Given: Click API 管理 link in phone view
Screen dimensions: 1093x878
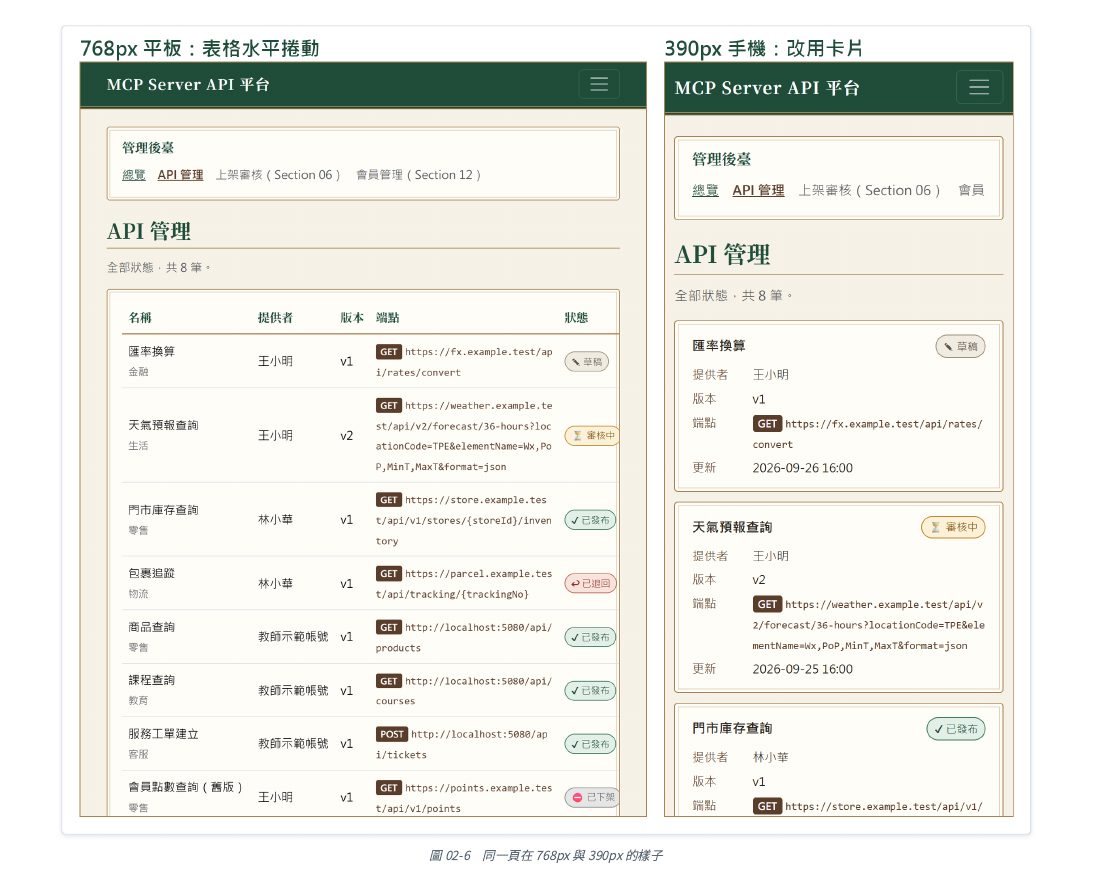Looking at the screenshot, I should 758,190.
